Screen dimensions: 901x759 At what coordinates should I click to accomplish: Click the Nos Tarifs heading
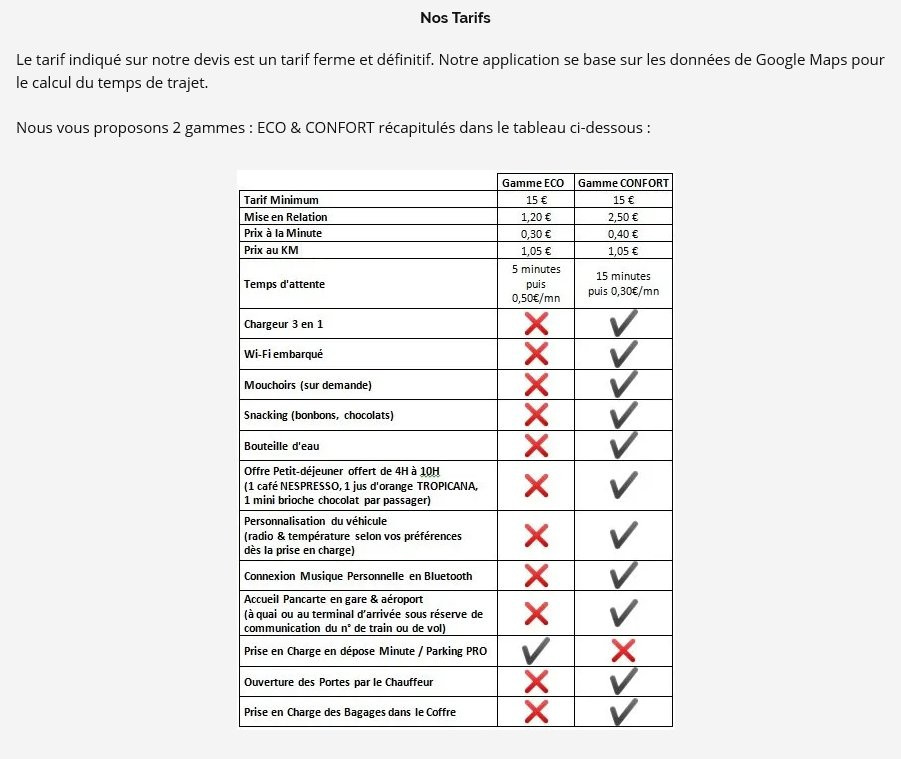click(x=455, y=18)
